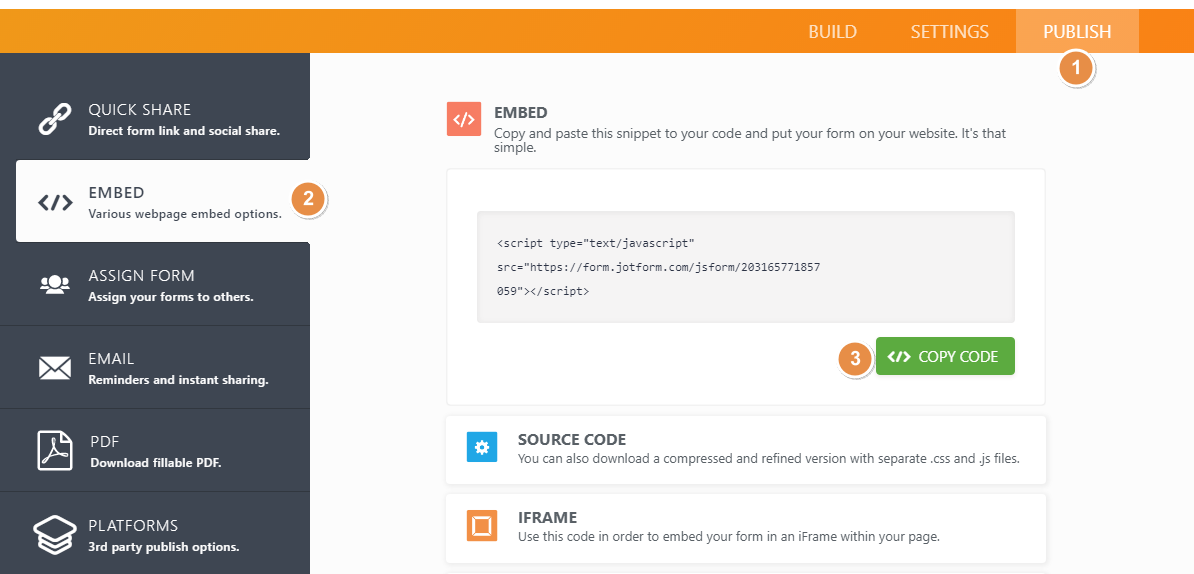Click the red Embed header icon
Image resolution: width=1194 pixels, height=574 pixels.
point(463,119)
